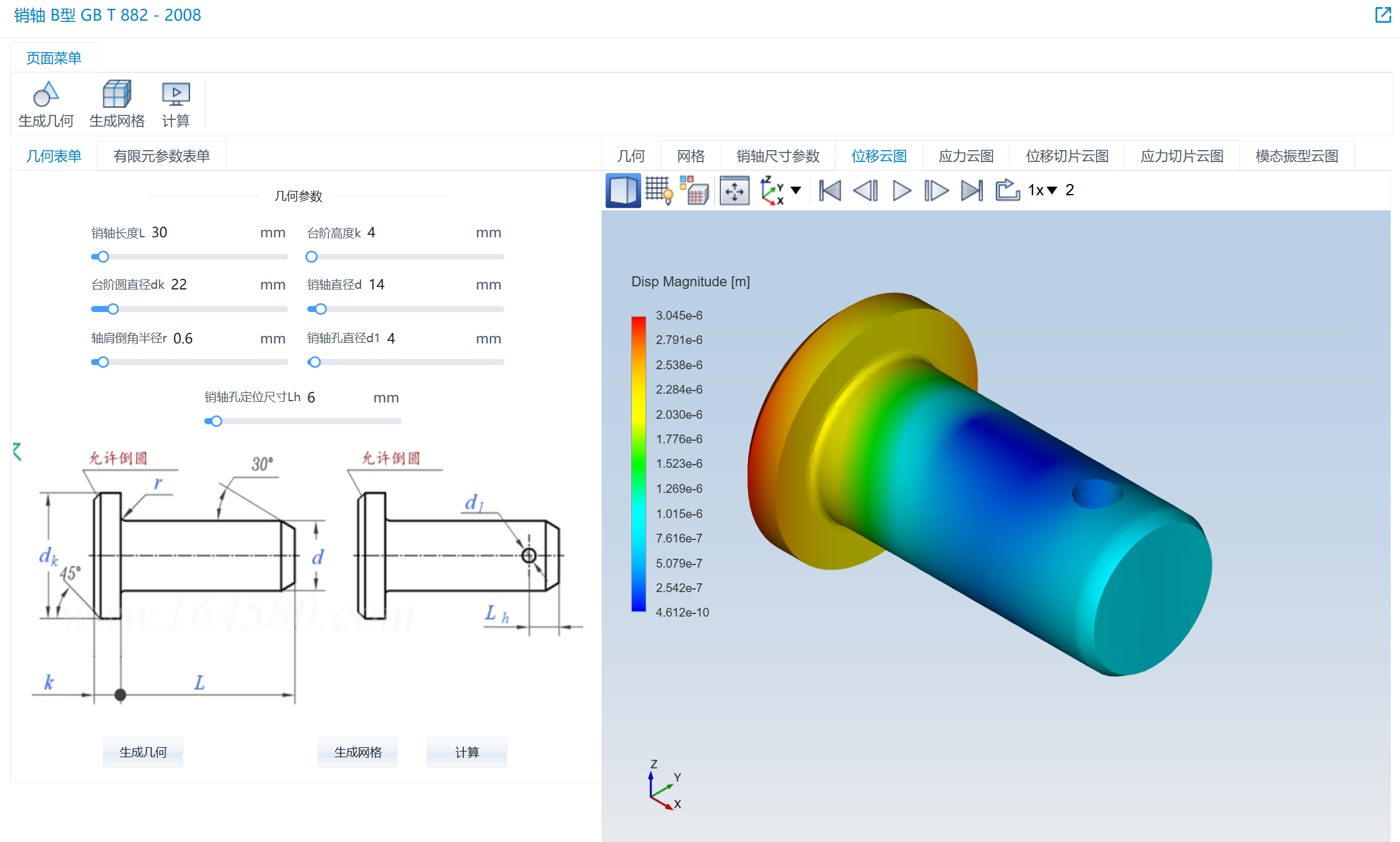Click the minimum legend value 4.612e-10

tap(682, 612)
